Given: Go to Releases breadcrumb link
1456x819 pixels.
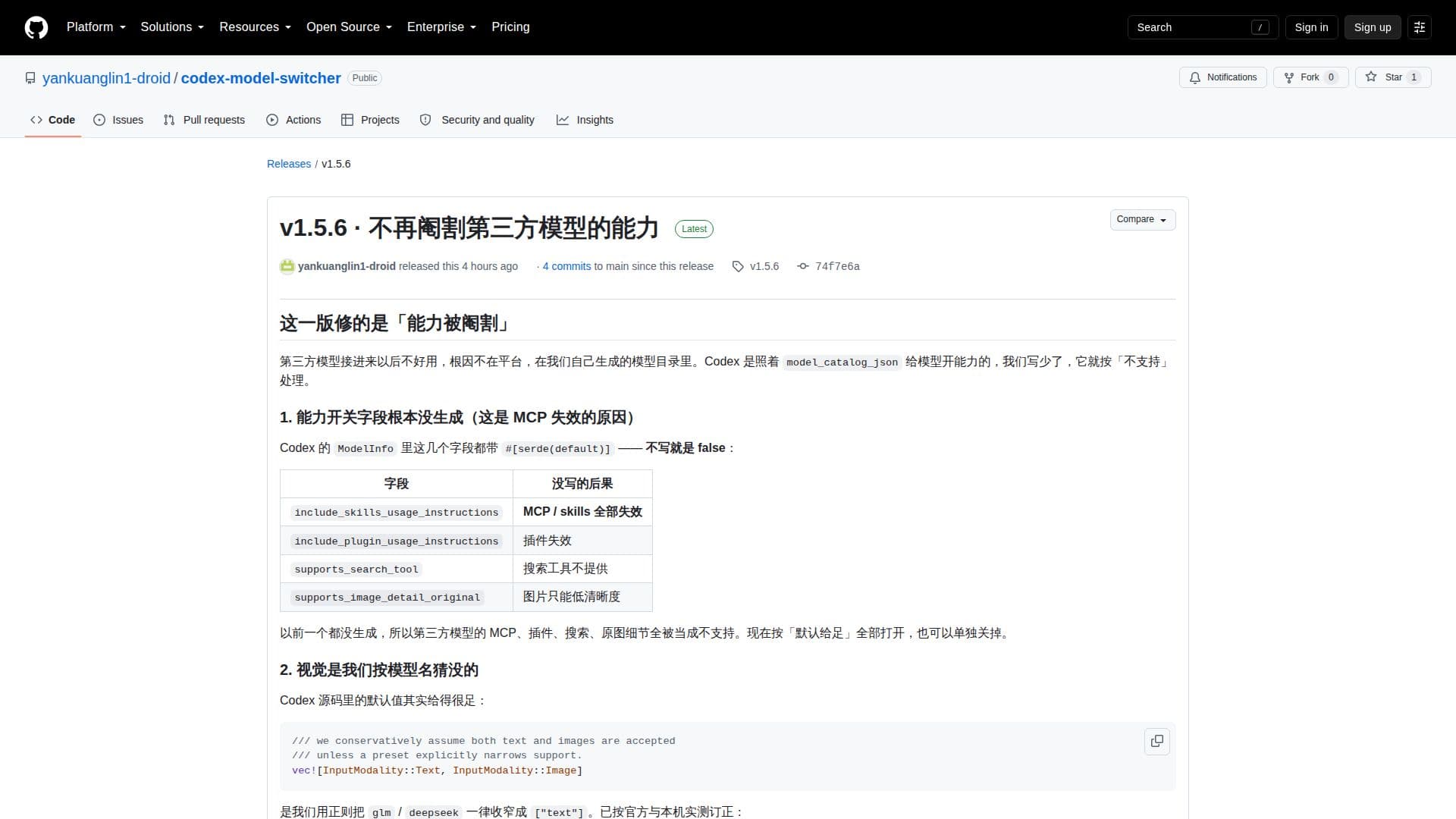Looking at the screenshot, I should [x=289, y=164].
